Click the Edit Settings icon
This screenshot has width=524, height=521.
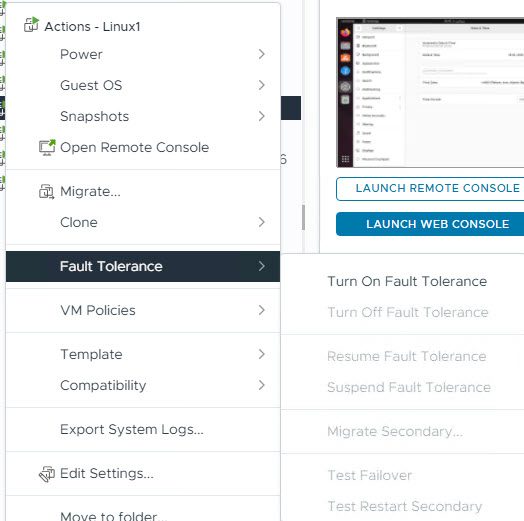[x=46, y=474]
